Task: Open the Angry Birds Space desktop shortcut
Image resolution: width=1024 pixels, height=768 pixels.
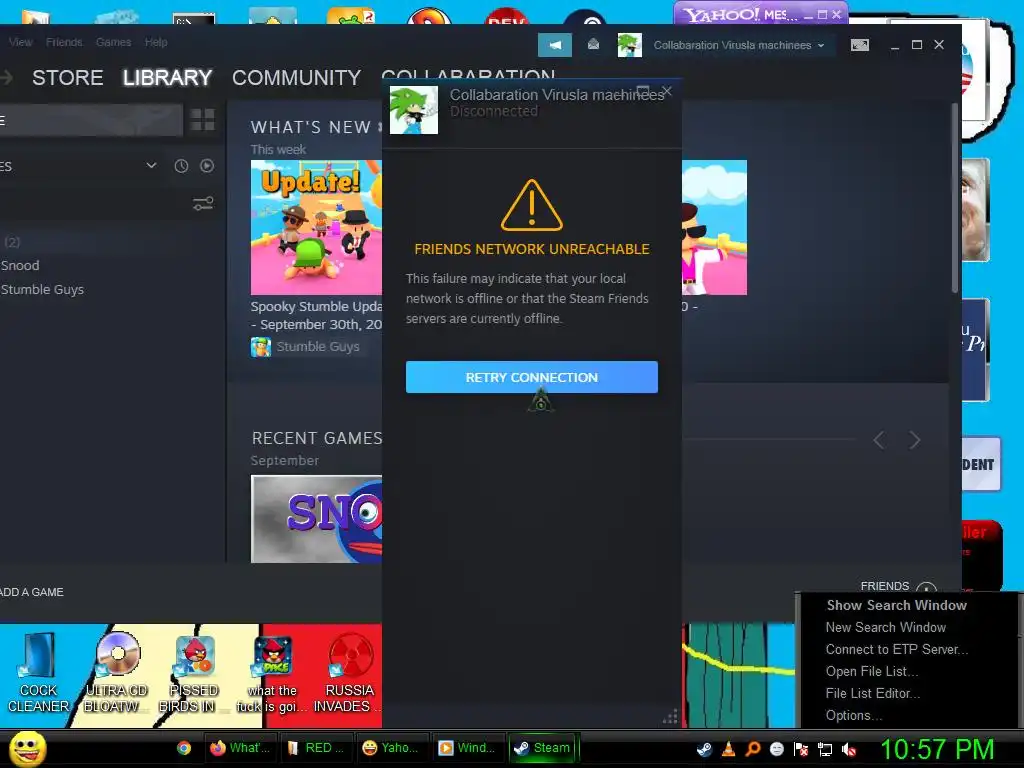Action: coord(272,672)
